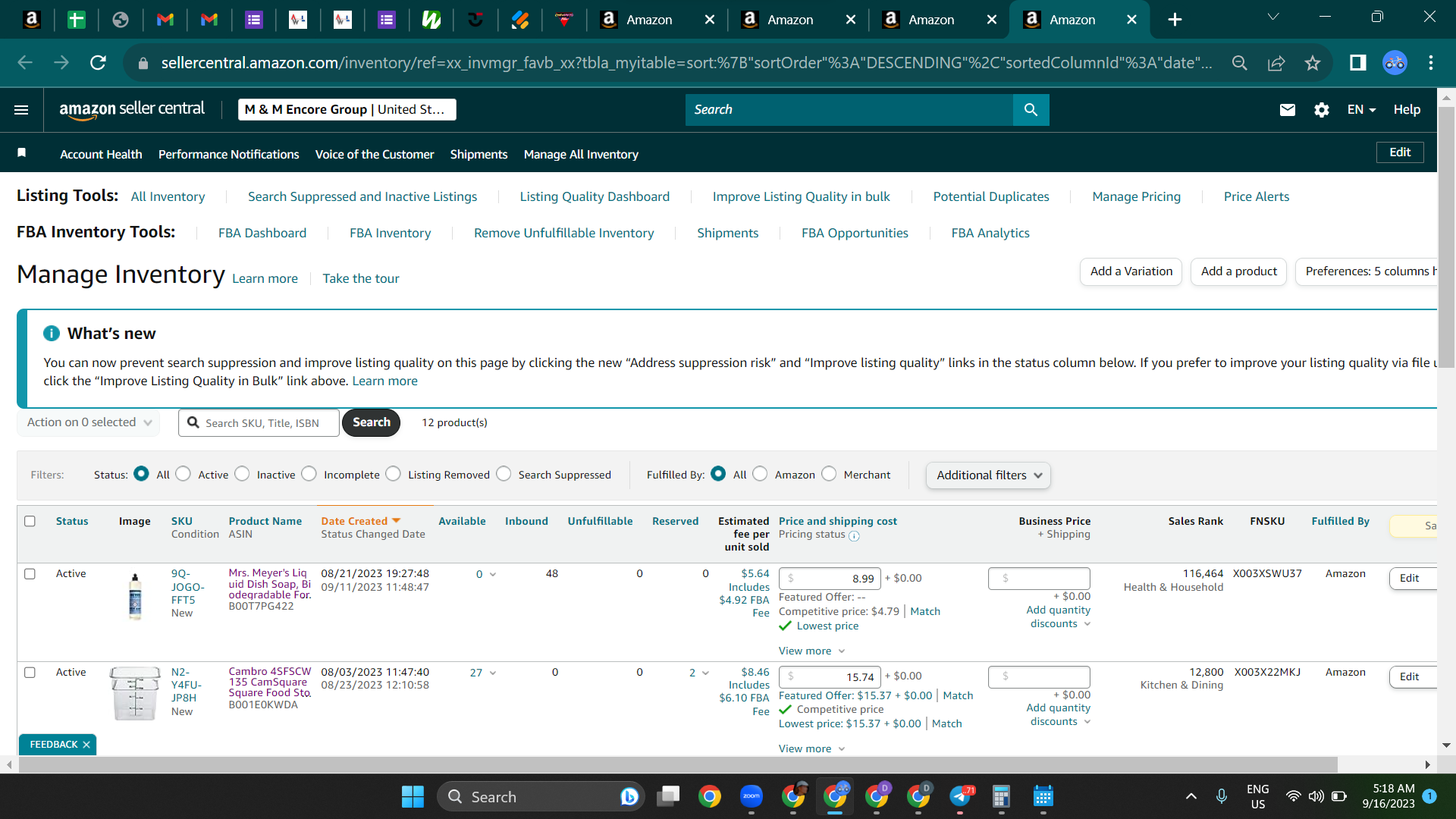Click the microphone icon in system tray
This screenshot has width=1456, height=819.
[x=1222, y=796]
